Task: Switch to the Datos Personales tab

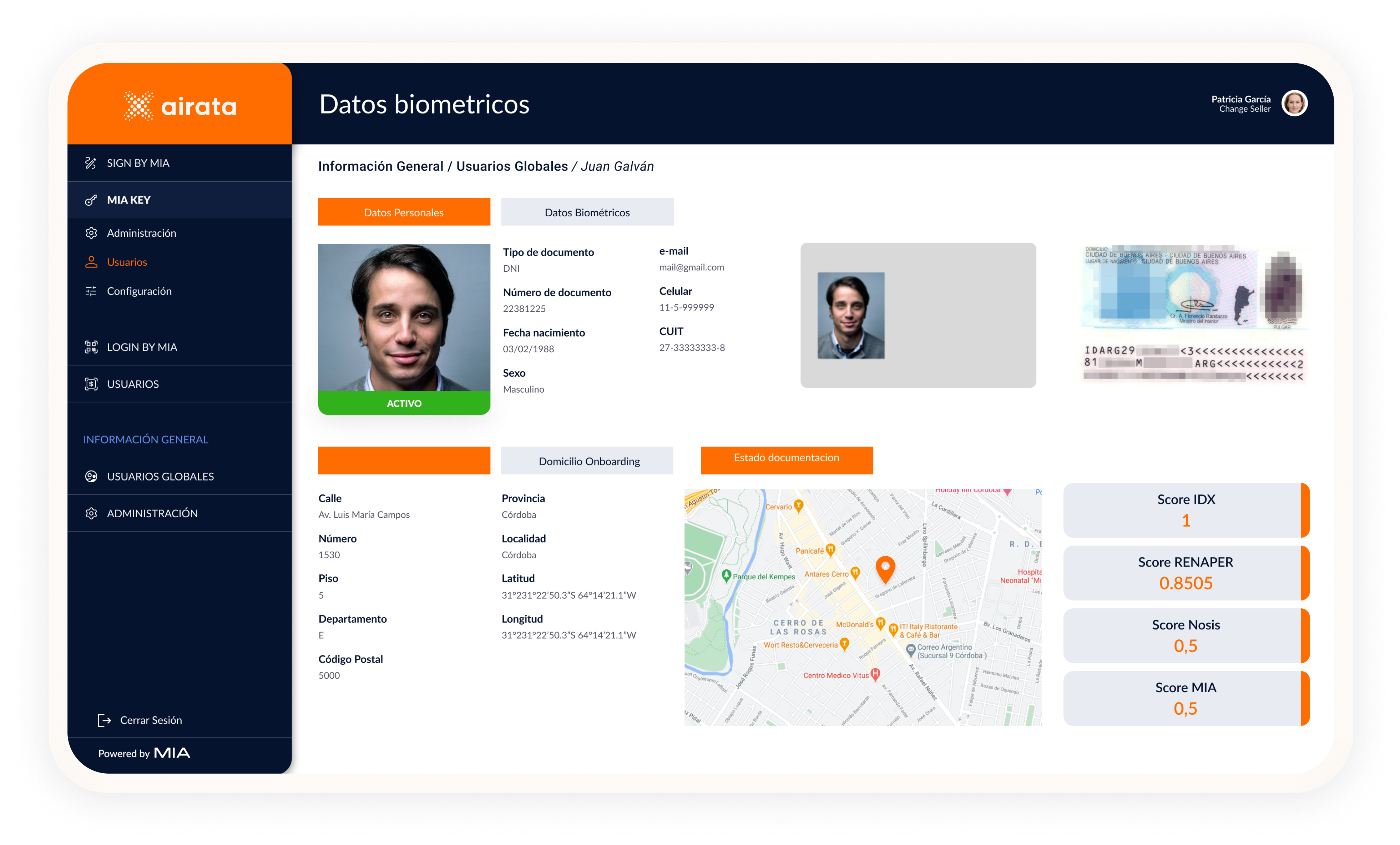Action: 404,212
